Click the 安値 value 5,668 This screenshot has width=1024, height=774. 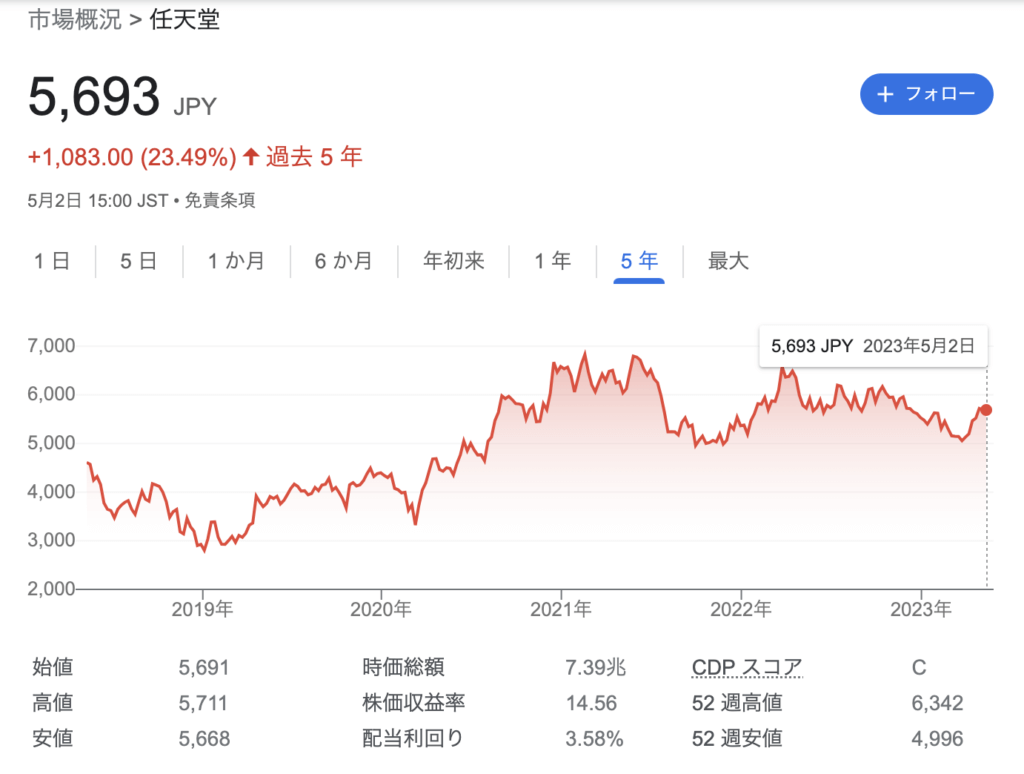(204, 739)
